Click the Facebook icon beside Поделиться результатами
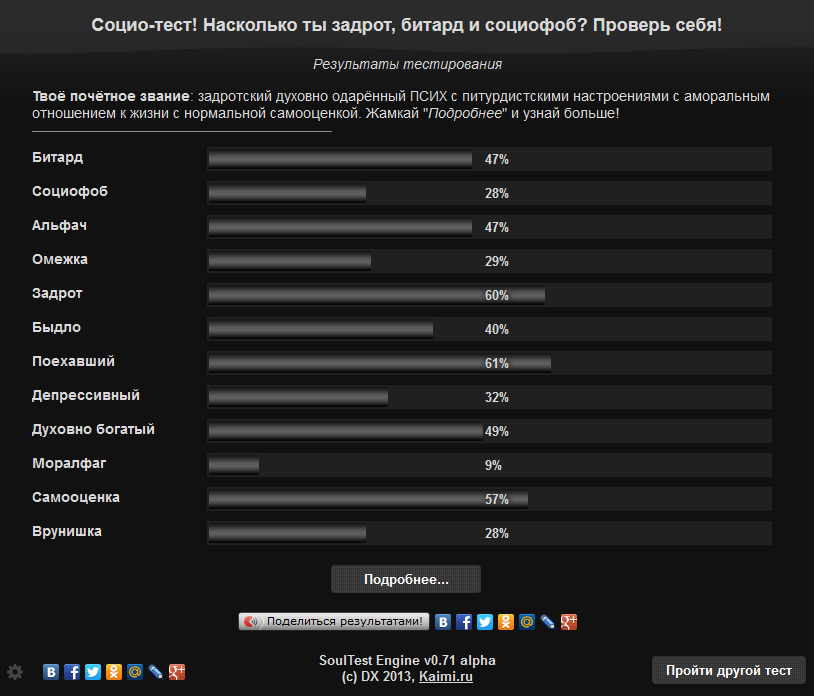Image resolution: width=814 pixels, height=696 pixels. tap(464, 622)
